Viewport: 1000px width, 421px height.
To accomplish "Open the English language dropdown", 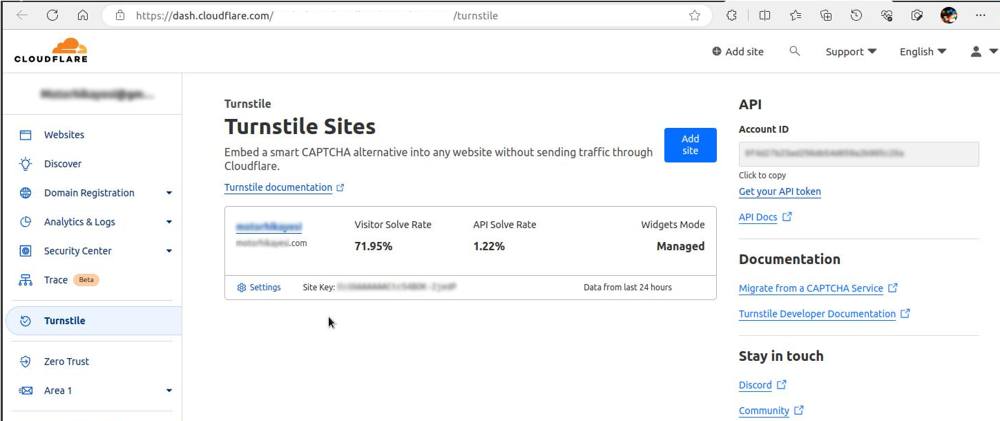I will tap(922, 52).
